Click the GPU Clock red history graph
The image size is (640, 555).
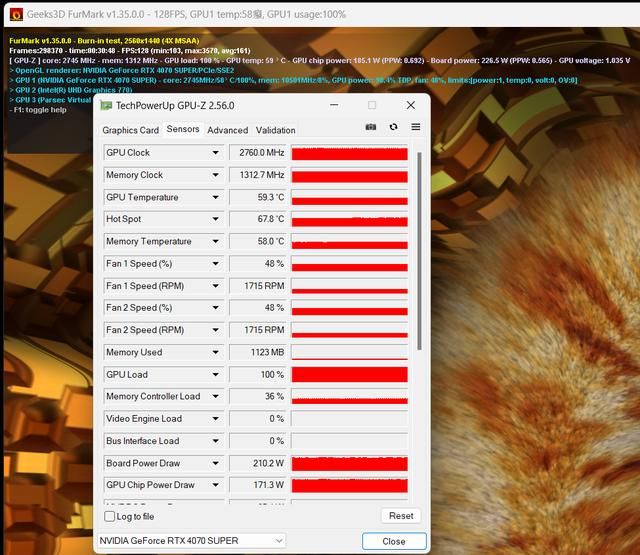coord(350,153)
